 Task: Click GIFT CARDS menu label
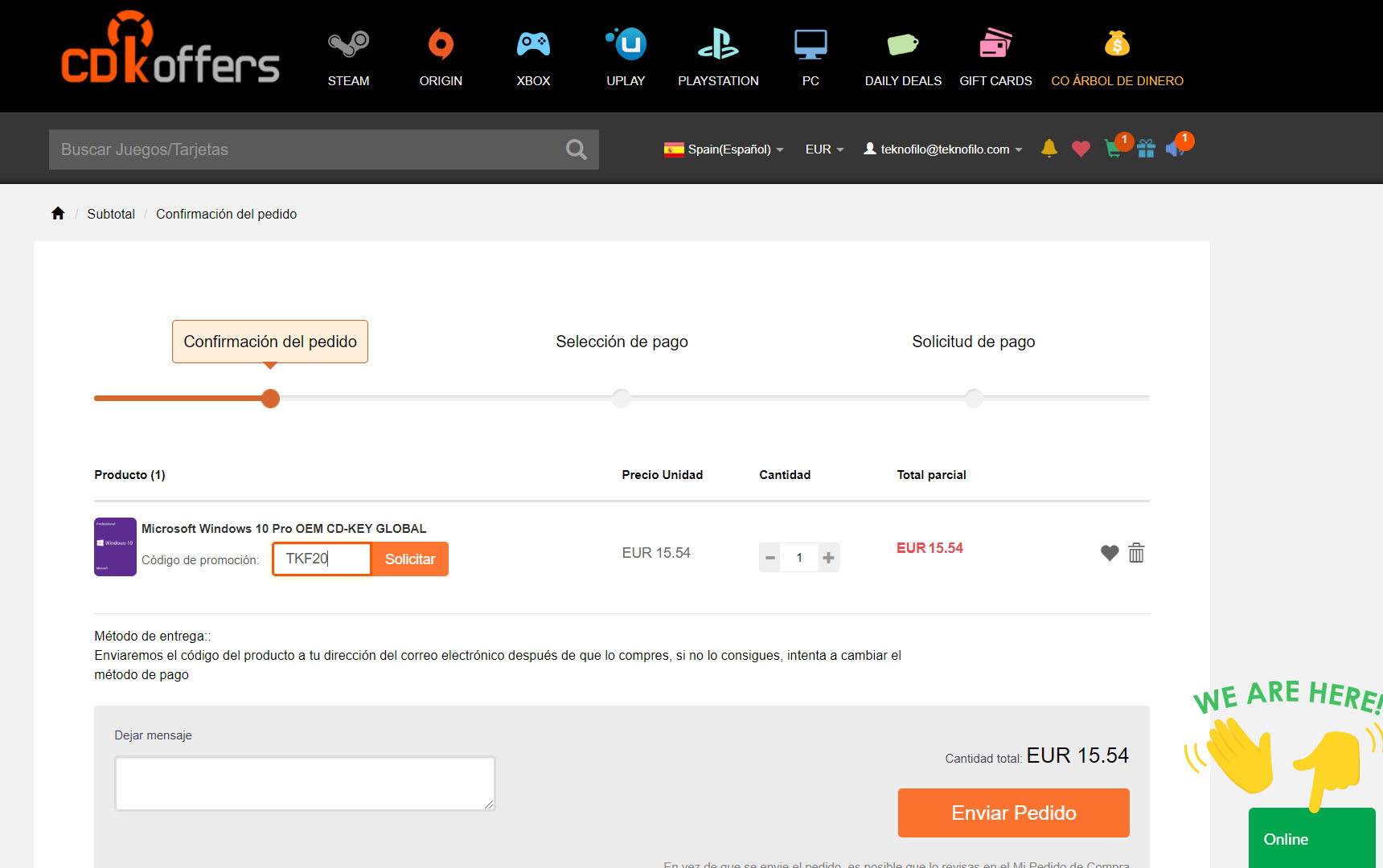click(995, 81)
